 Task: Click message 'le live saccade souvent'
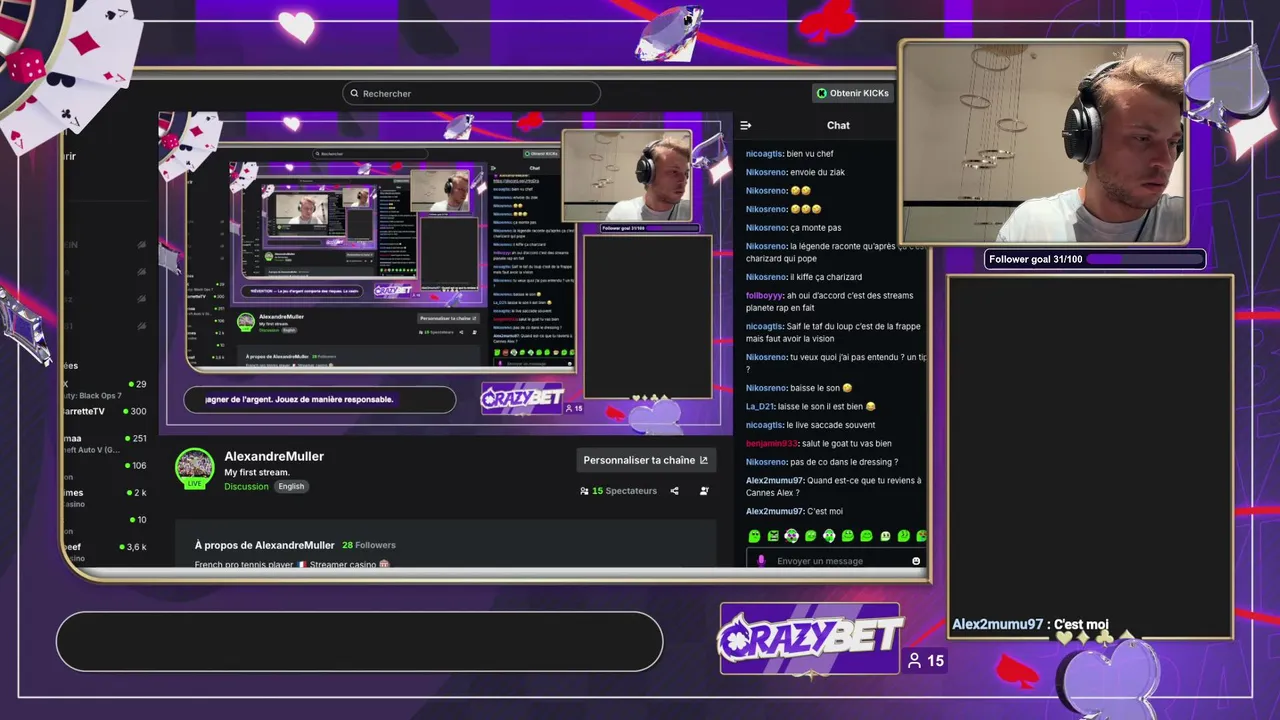click(x=830, y=425)
